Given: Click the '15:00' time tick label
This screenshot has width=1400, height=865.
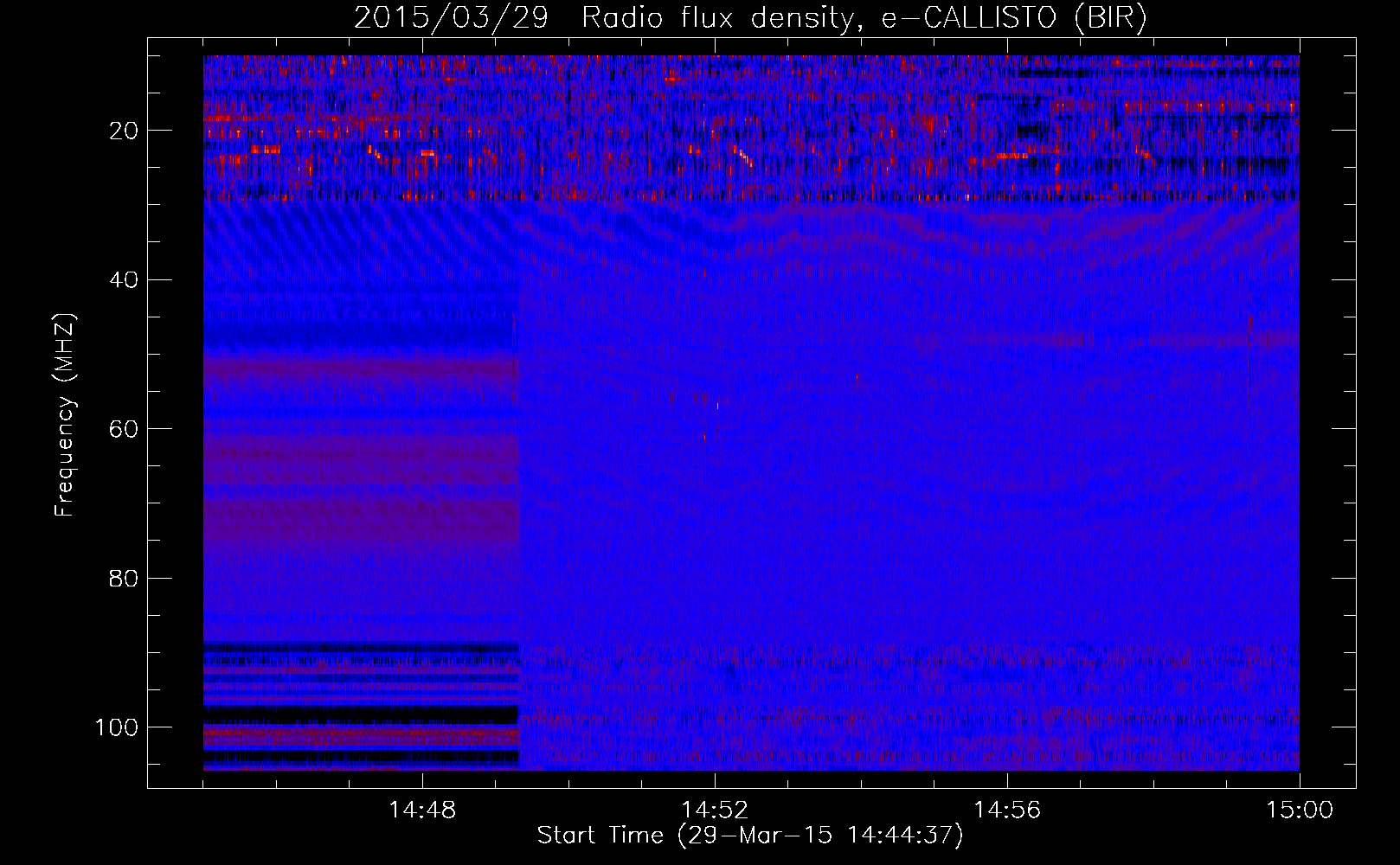Looking at the screenshot, I should click(x=1300, y=811).
